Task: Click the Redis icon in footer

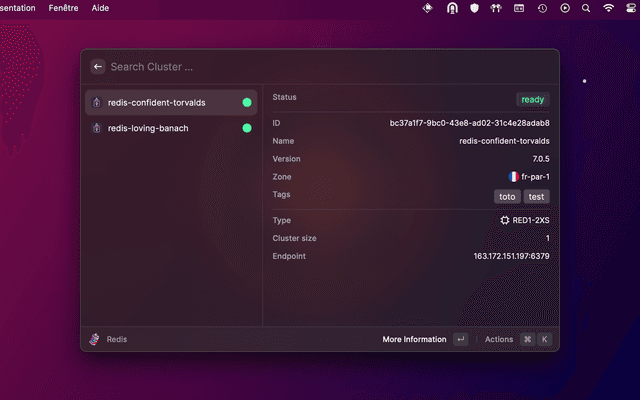Action: 95,340
